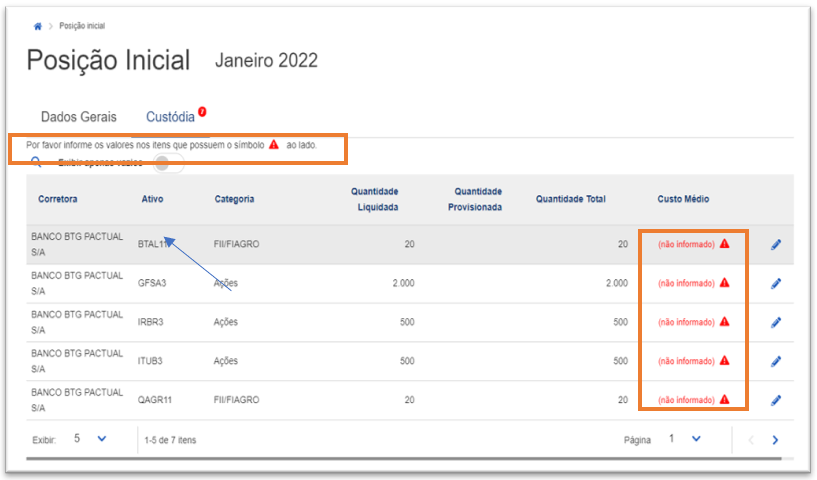
Task: Edit the GFSA3 row with pencil icon
Action: point(776,284)
